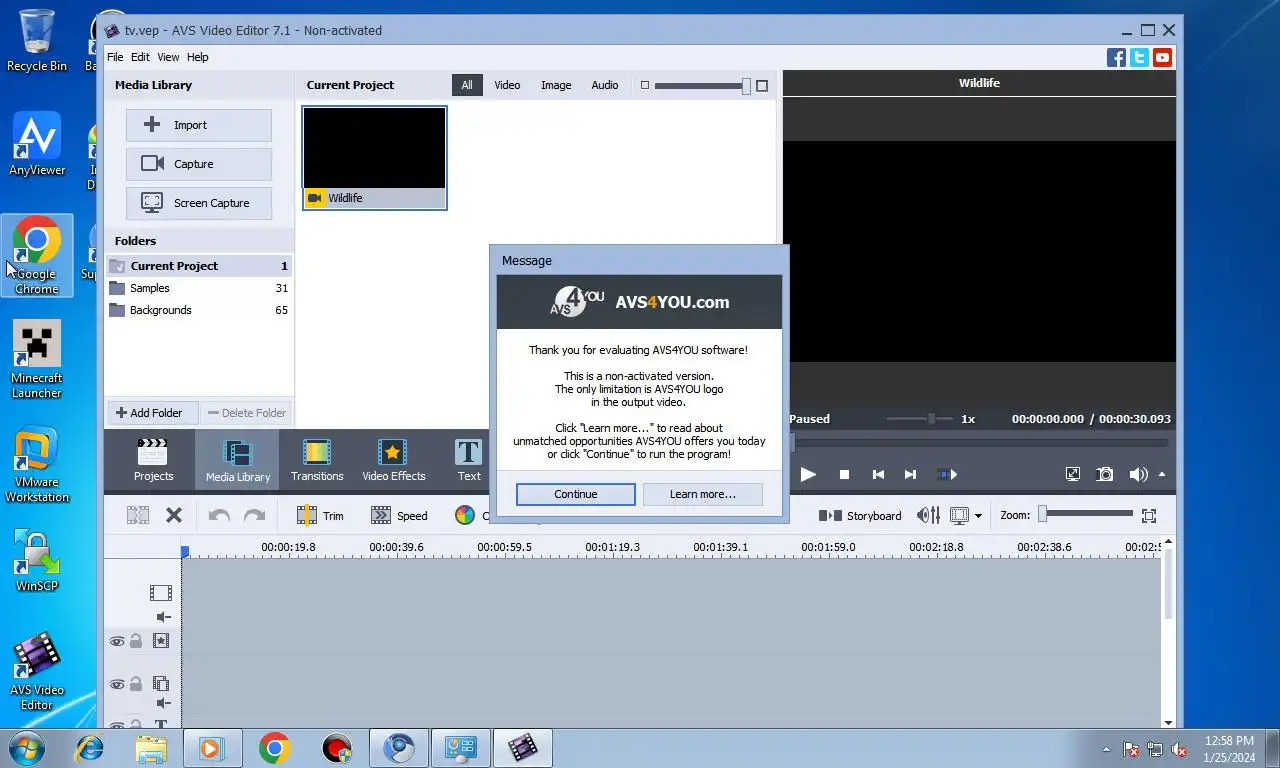Image resolution: width=1280 pixels, height=768 pixels.
Task: Open the audio mixer icon
Action: point(928,516)
